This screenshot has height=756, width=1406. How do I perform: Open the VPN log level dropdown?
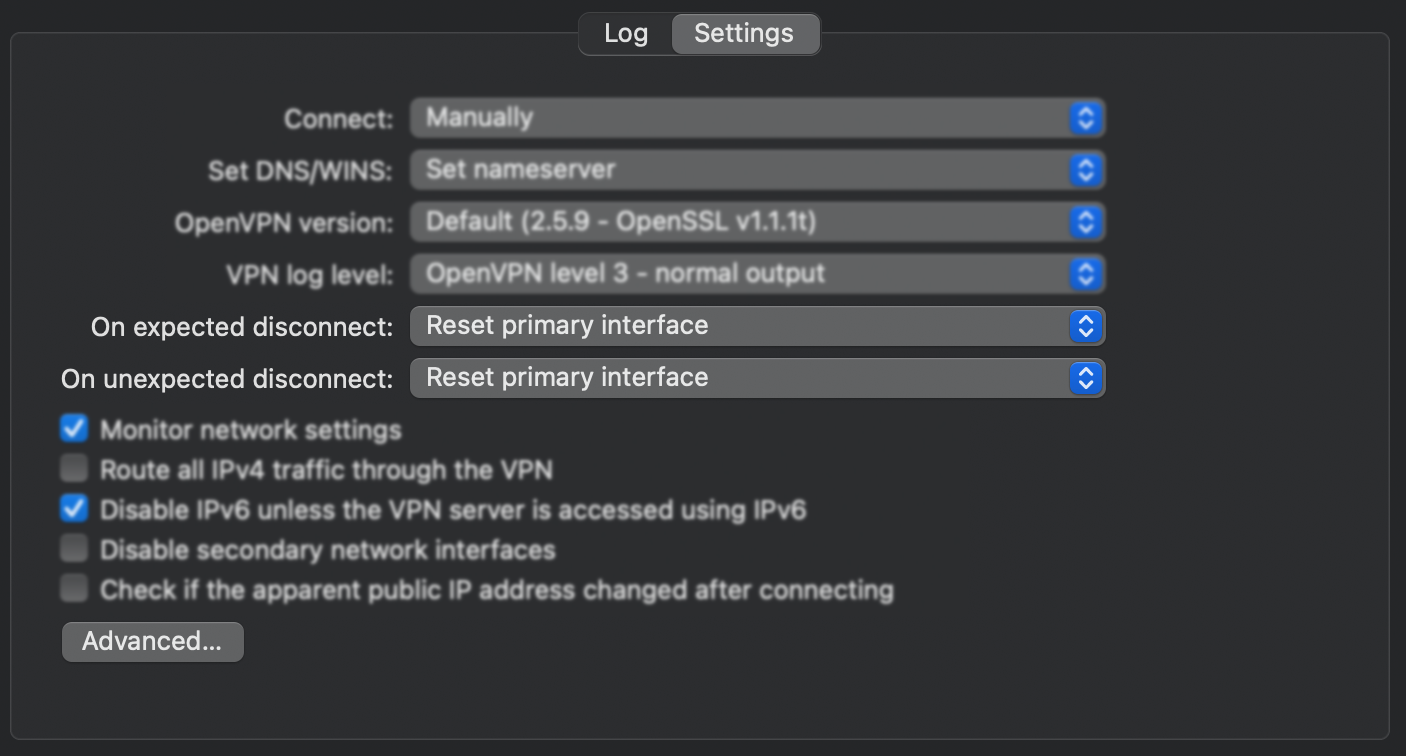pos(740,274)
